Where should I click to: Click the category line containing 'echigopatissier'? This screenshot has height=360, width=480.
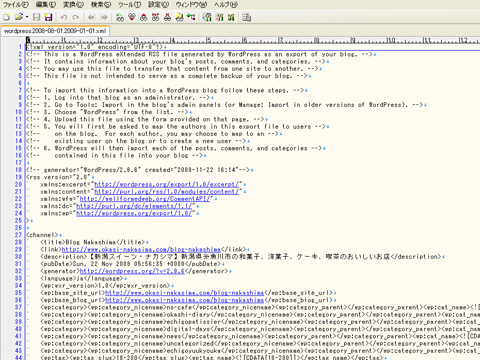[x=260, y=322]
